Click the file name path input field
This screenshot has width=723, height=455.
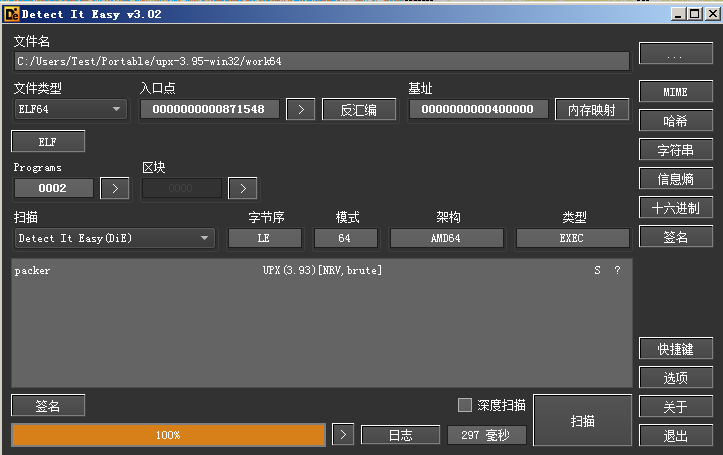[322, 61]
